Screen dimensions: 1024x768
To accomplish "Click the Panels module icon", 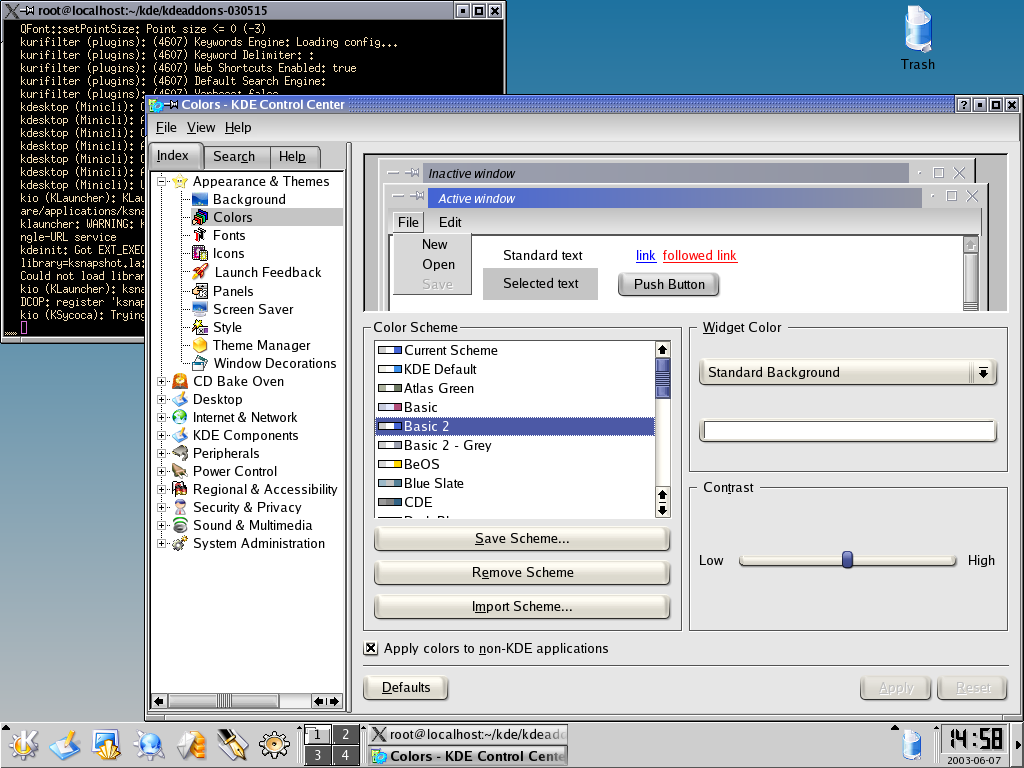I will 200,291.
